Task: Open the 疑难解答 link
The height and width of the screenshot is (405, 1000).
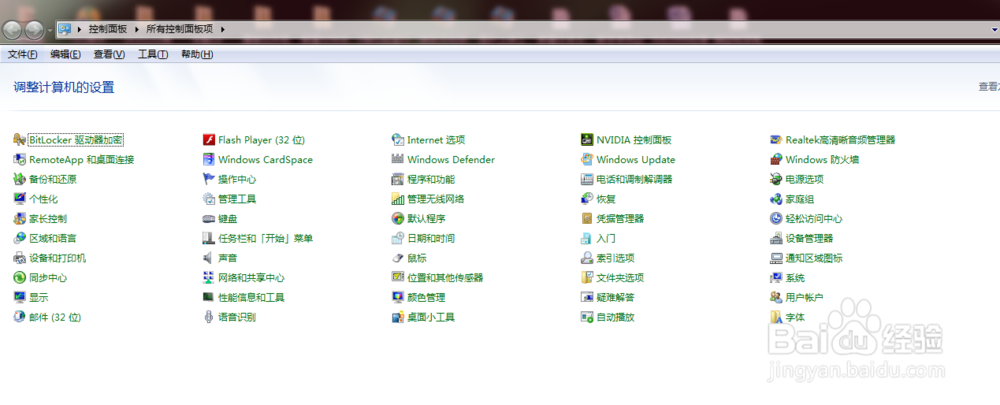Action: pos(615,298)
